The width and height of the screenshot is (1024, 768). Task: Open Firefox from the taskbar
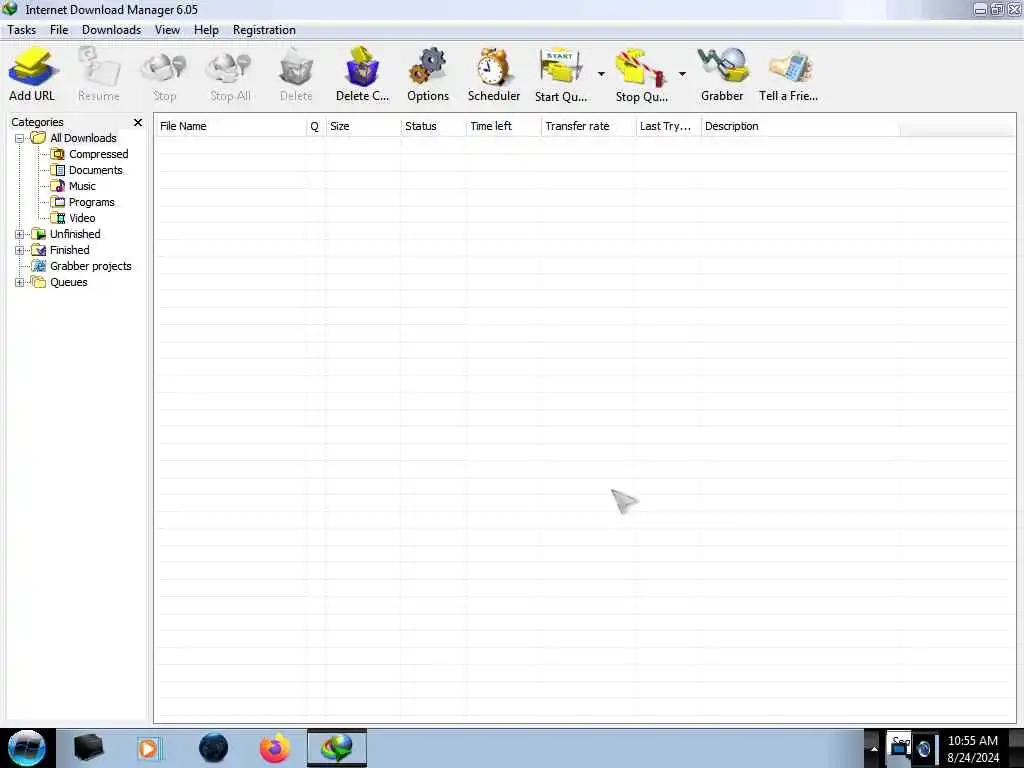point(275,748)
